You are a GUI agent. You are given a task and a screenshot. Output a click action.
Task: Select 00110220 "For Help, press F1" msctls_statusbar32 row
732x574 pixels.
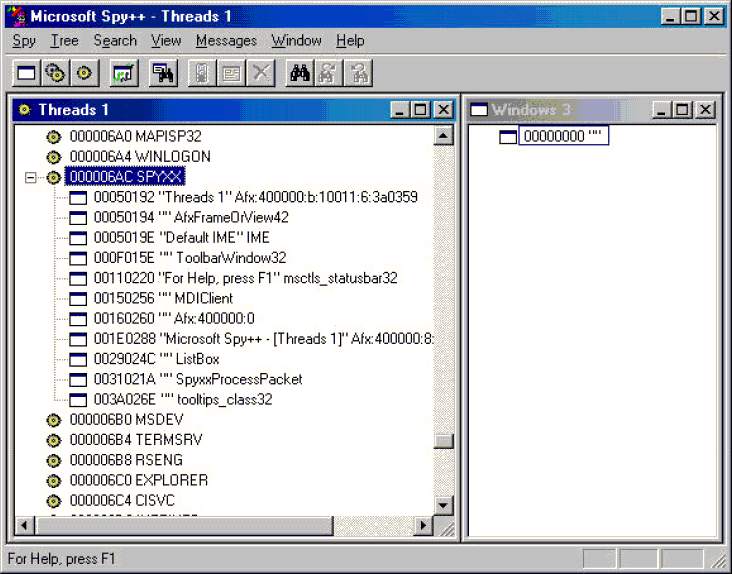[x=245, y=278]
